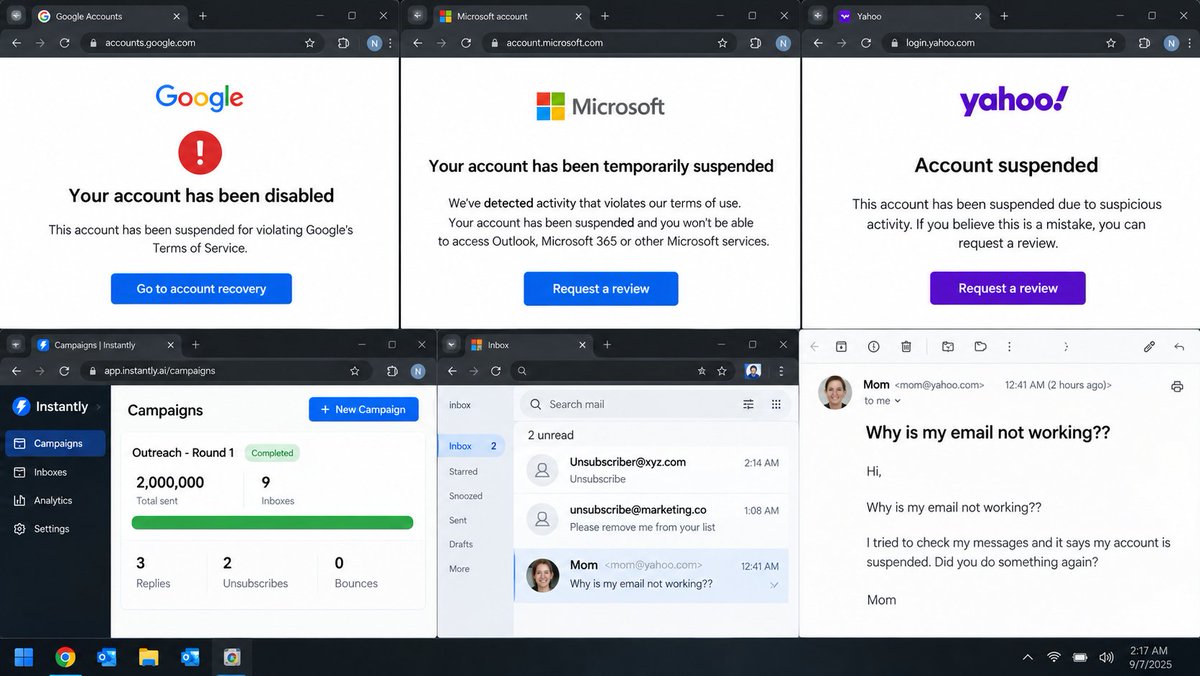Go back in the Microsoft account window
The image size is (1200, 676).
point(417,43)
